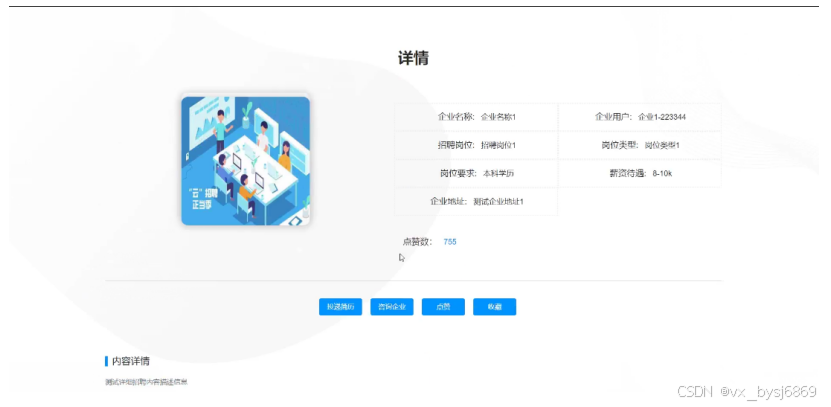Click the 点赞数 label

point(418,242)
